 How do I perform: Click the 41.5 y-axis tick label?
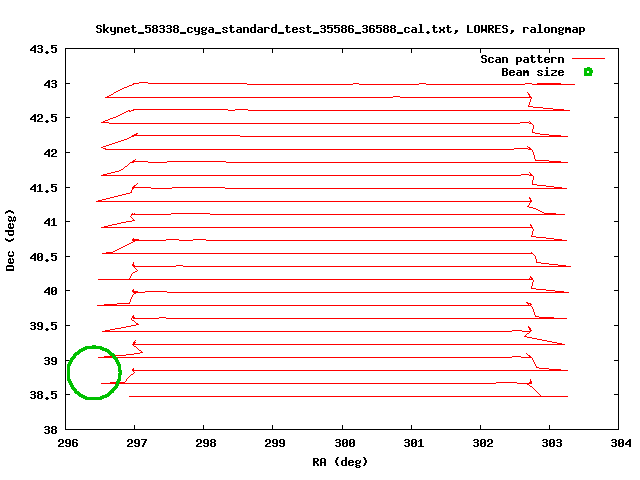(x=43, y=188)
